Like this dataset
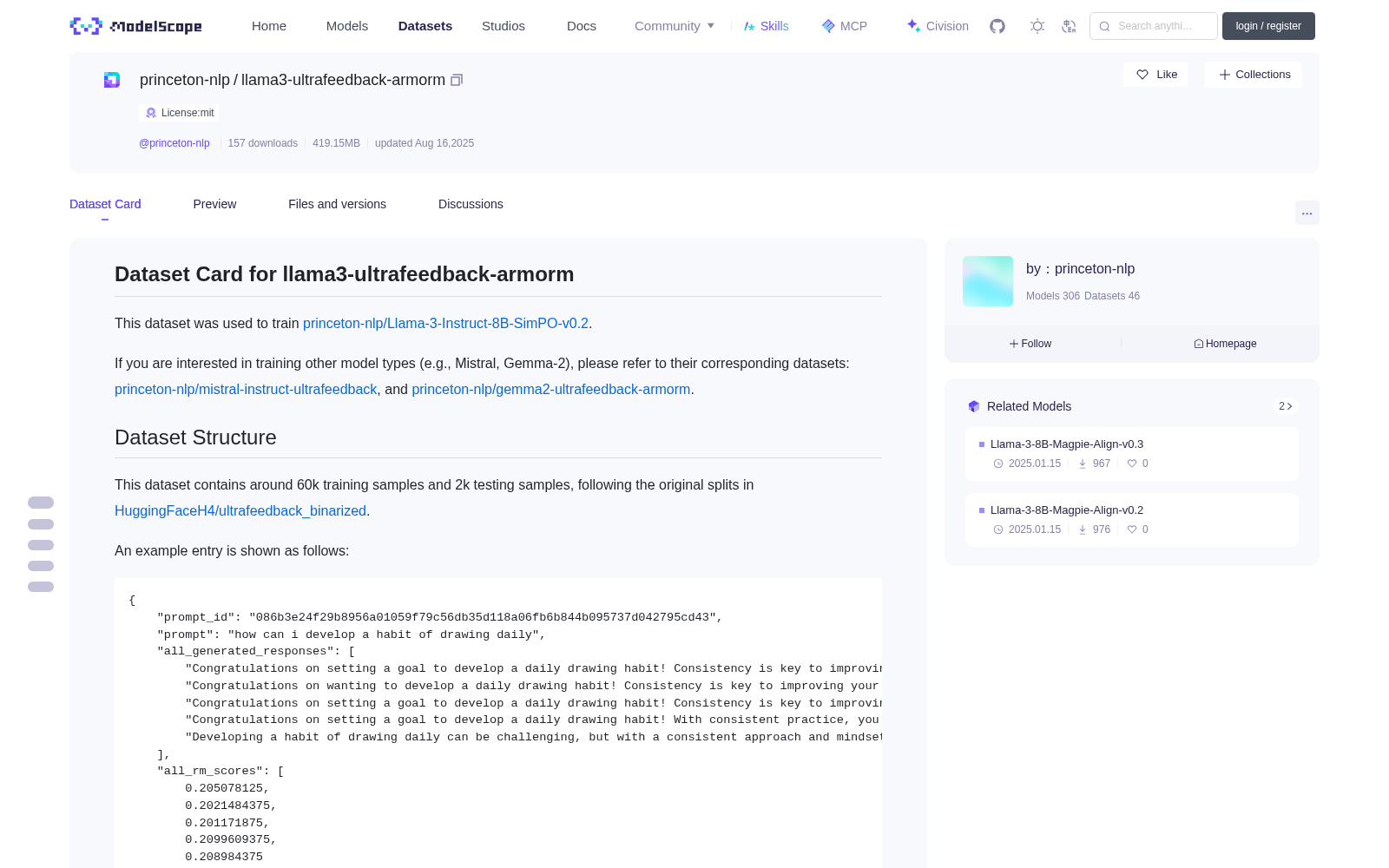This screenshot has height=868, width=1389. click(1156, 75)
